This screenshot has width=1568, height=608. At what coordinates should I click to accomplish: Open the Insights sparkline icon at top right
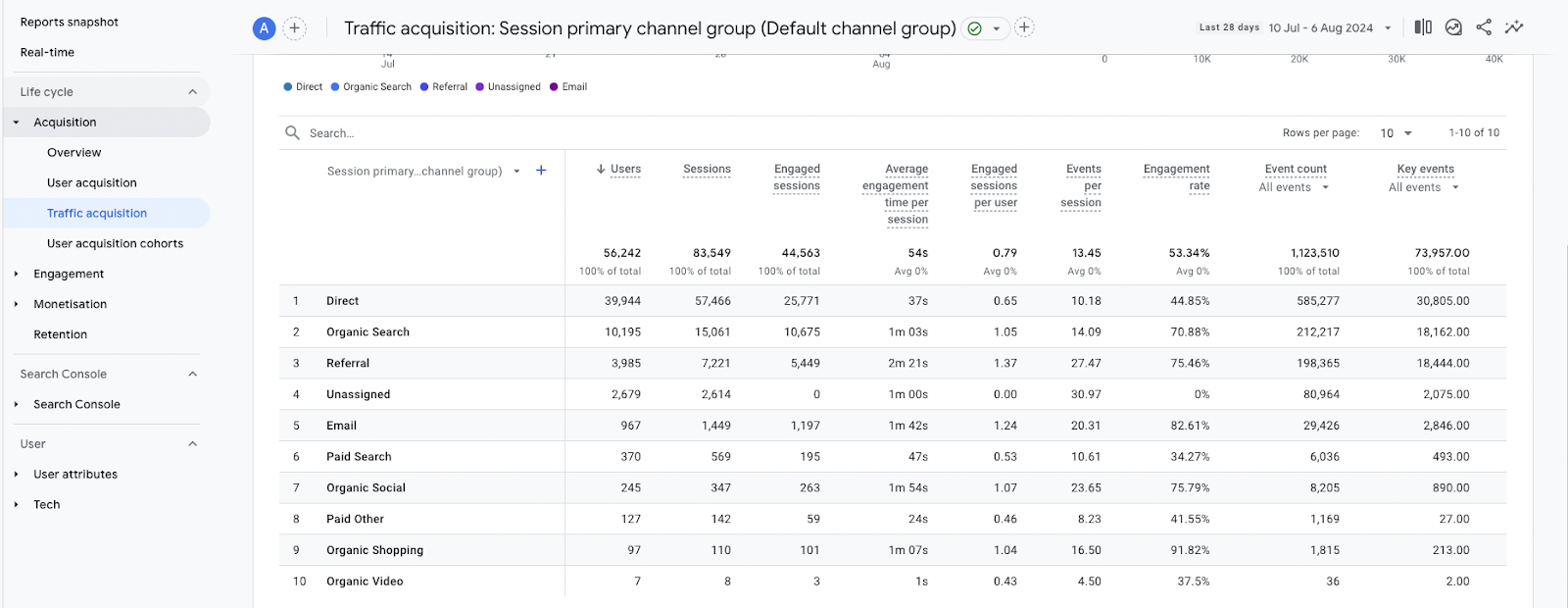[1514, 27]
